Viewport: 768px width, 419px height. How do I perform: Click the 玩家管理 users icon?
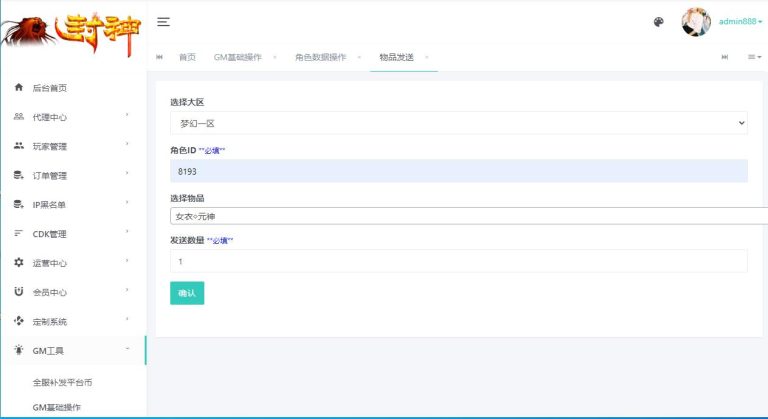click(x=18, y=146)
